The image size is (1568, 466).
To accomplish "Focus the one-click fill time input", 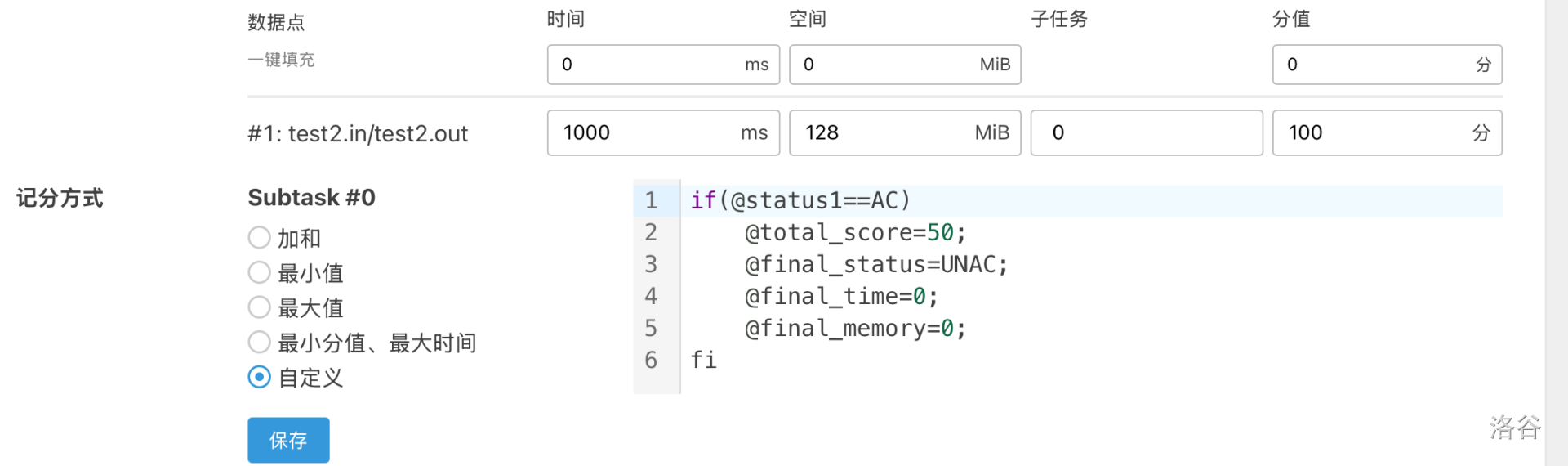I will point(645,65).
